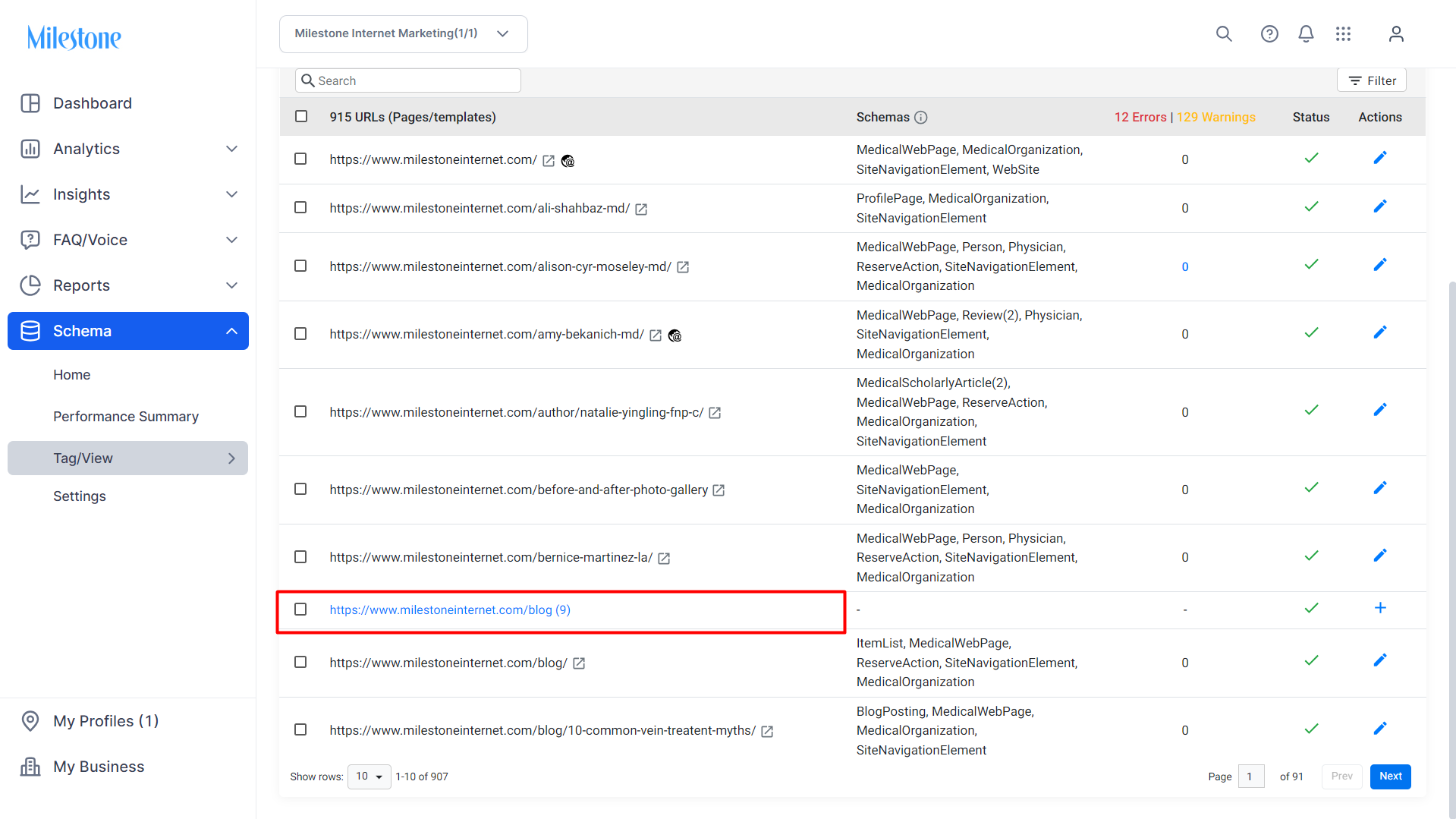Edit schema for 10-common-vein-treatent-myths row
The image size is (1456, 819).
pos(1380,729)
